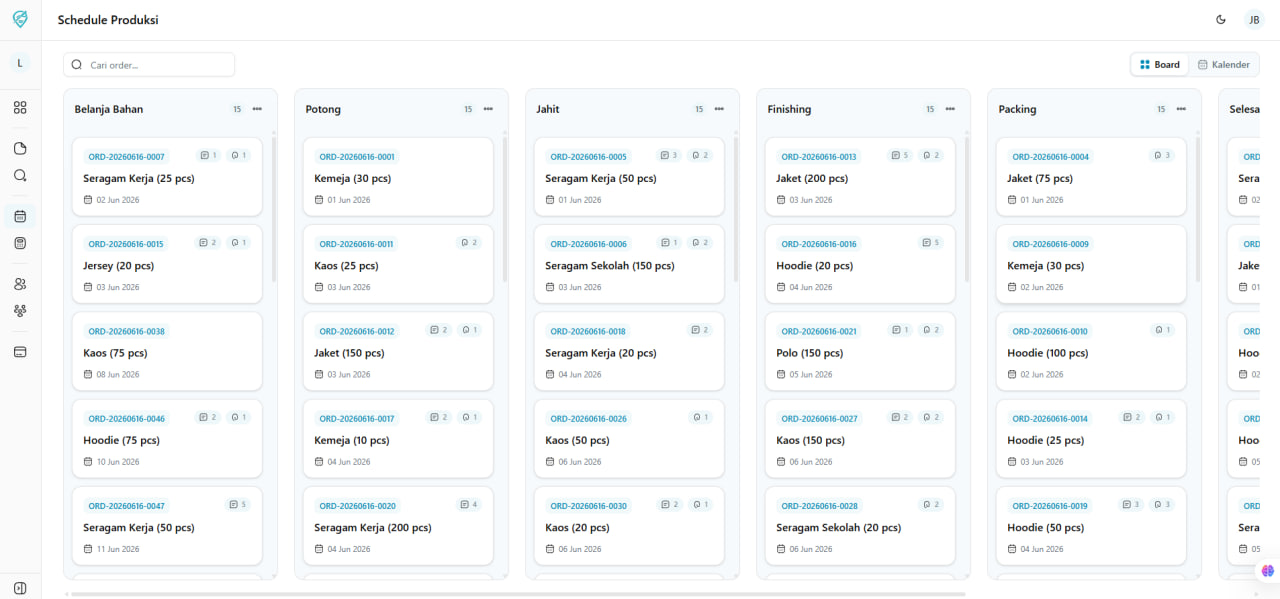
Task: Open the dashboard grid icon in sidebar
Action: tap(20, 108)
